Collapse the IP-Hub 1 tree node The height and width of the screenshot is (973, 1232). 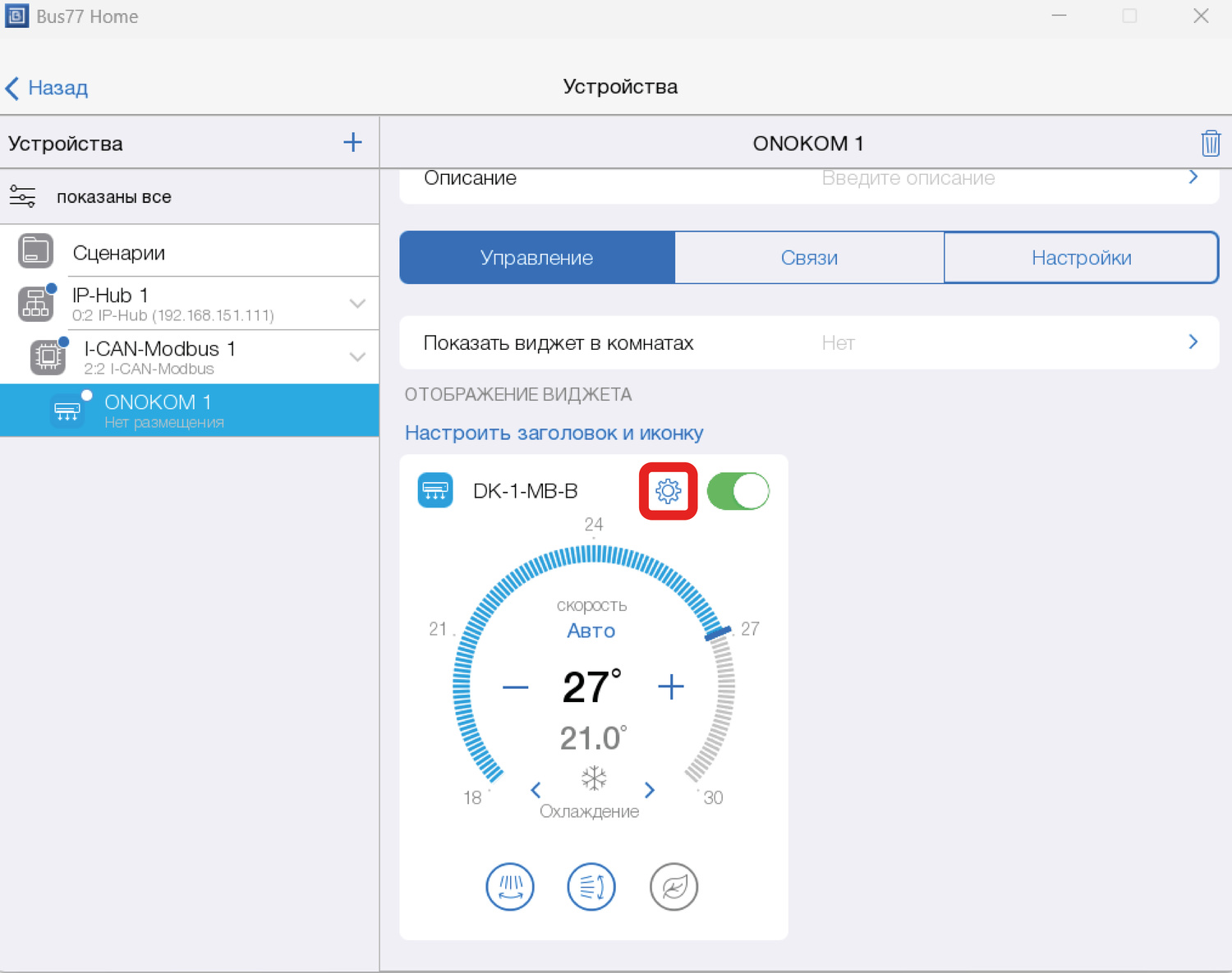pyautogui.click(x=357, y=304)
